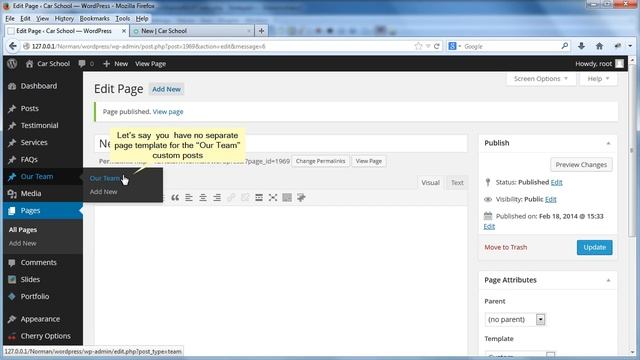Choose Add New in Our Team flyout
This screenshot has height=360, width=640.
pyautogui.click(x=103, y=192)
